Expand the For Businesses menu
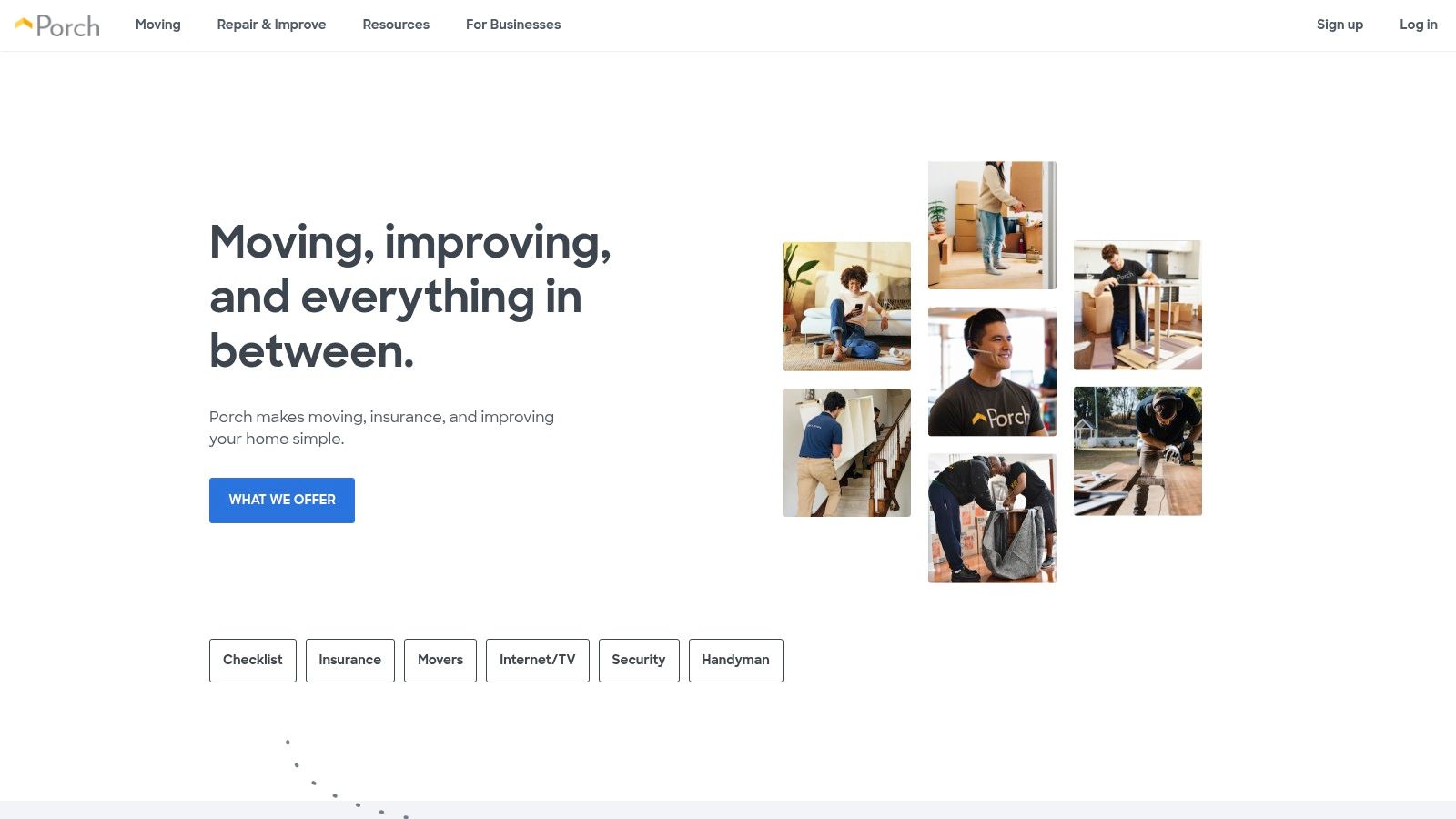 click(513, 25)
